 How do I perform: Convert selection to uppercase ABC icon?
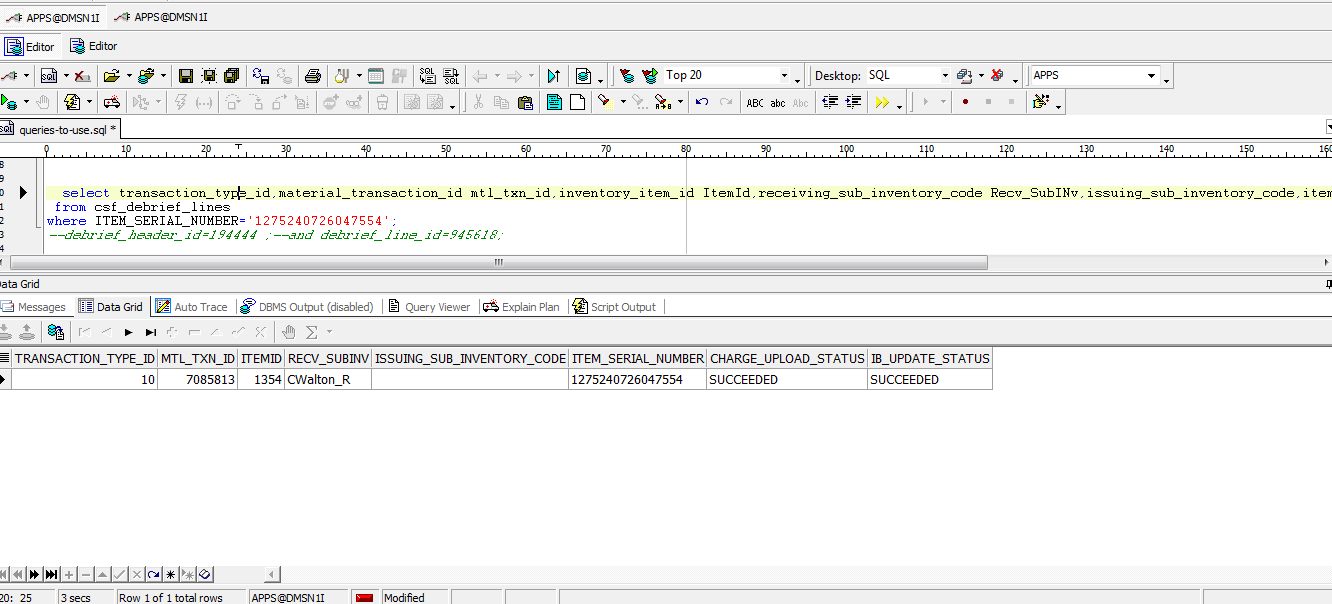[755, 102]
